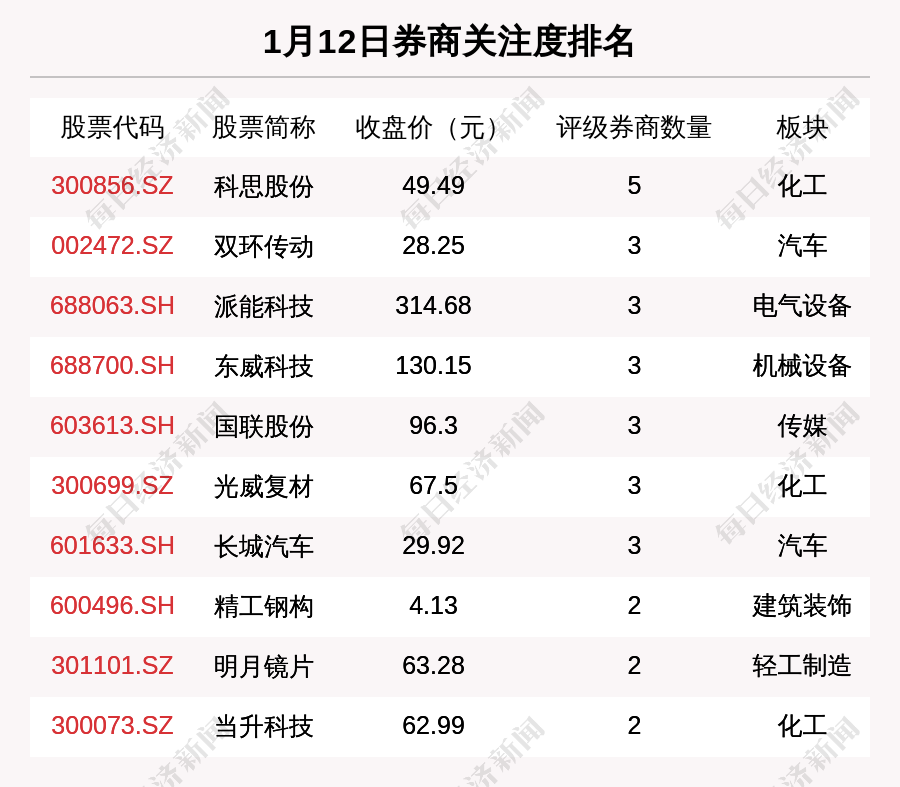Click the title 1月12日券商关注度排名
The height and width of the screenshot is (787, 900).
449,42
